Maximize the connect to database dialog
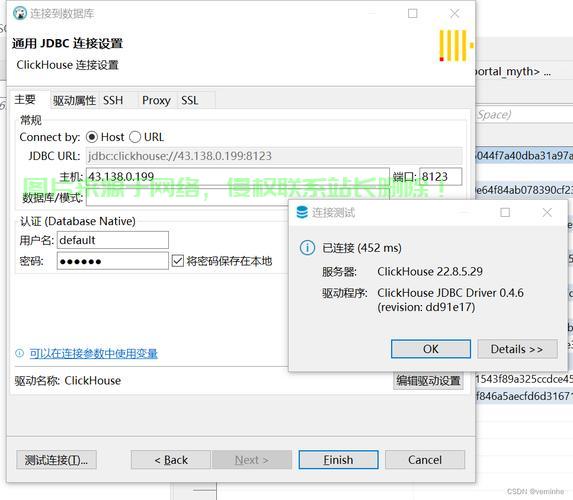The image size is (573, 500). click(x=413, y=14)
